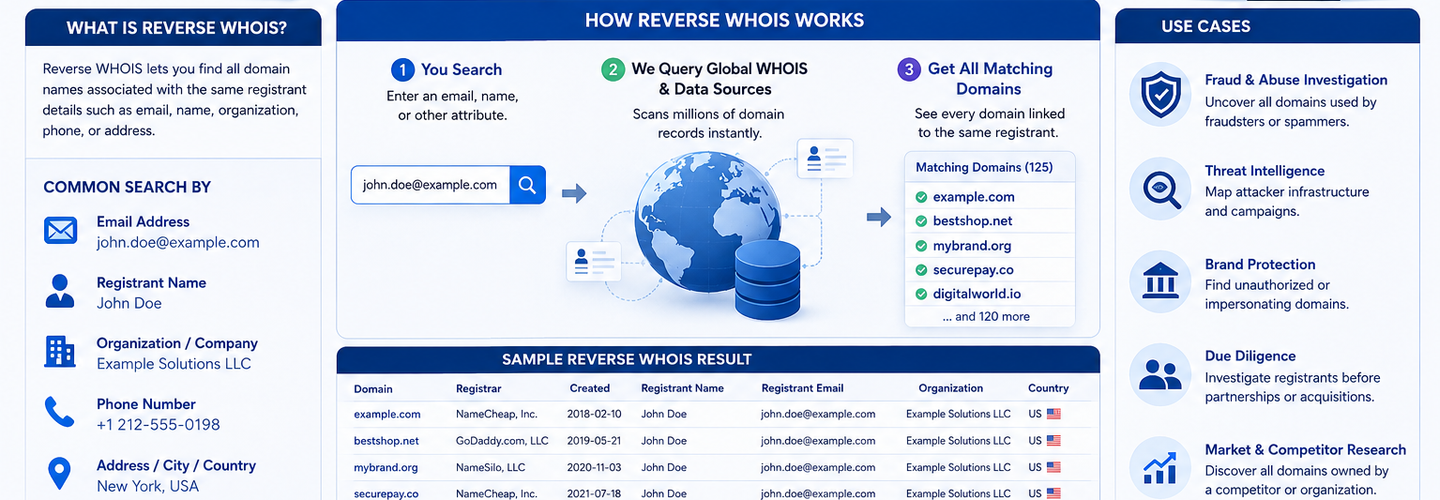Image resolution: width=1440 pixels, height=500 pixels.
Task: Click the US flag in bestshop.net row
Action: (x=1054, y=441)
